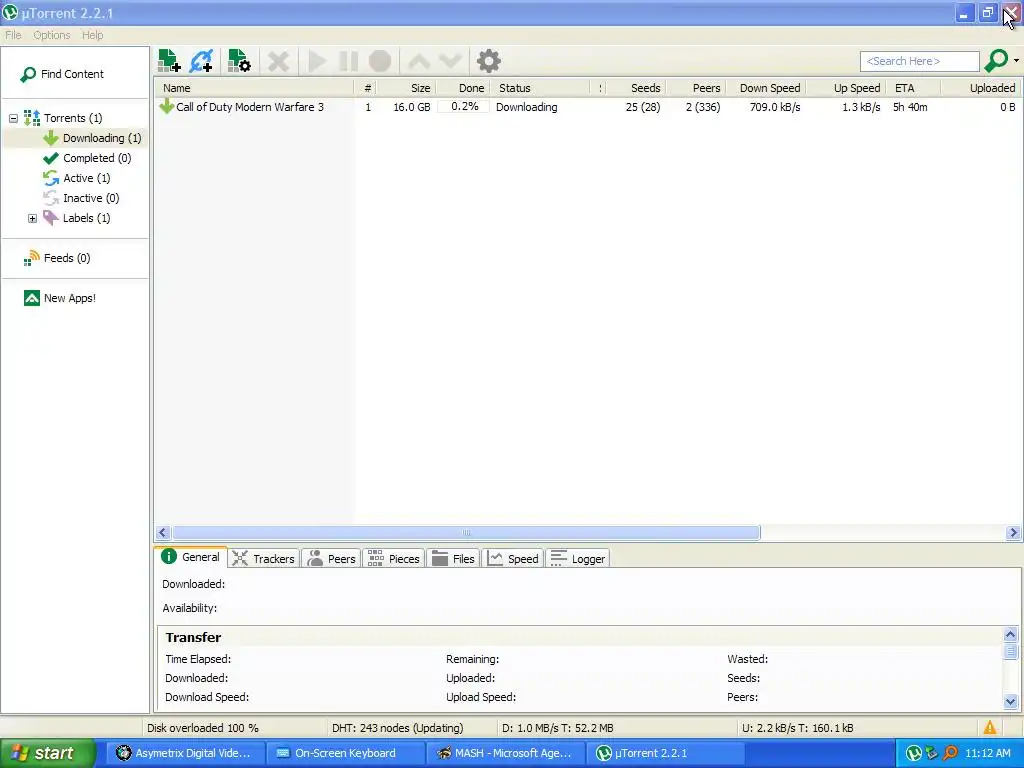Image resolution: width=1024 pixels, height=768 pixels.
Task: Open the search engine dropdown arrow
Action: [x=1016, y=61]
